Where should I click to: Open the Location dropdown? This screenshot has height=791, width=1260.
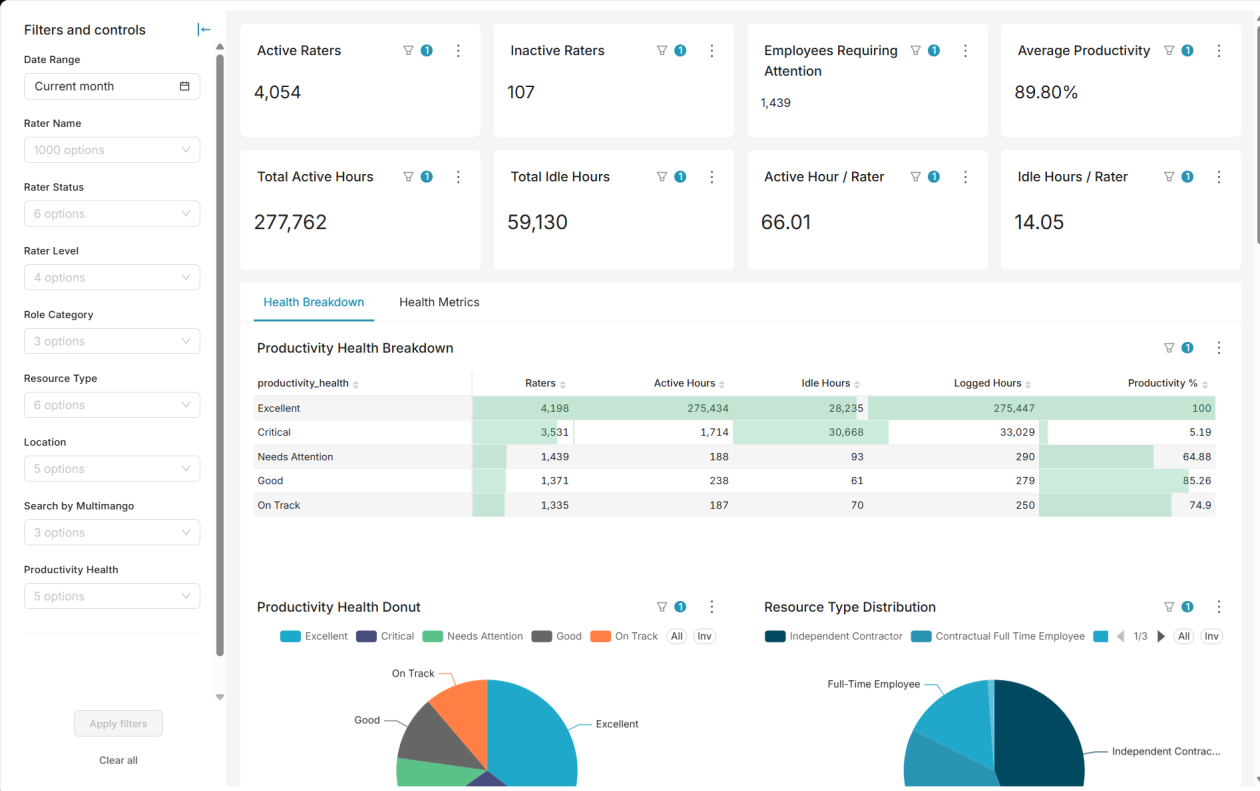(112, 469)
